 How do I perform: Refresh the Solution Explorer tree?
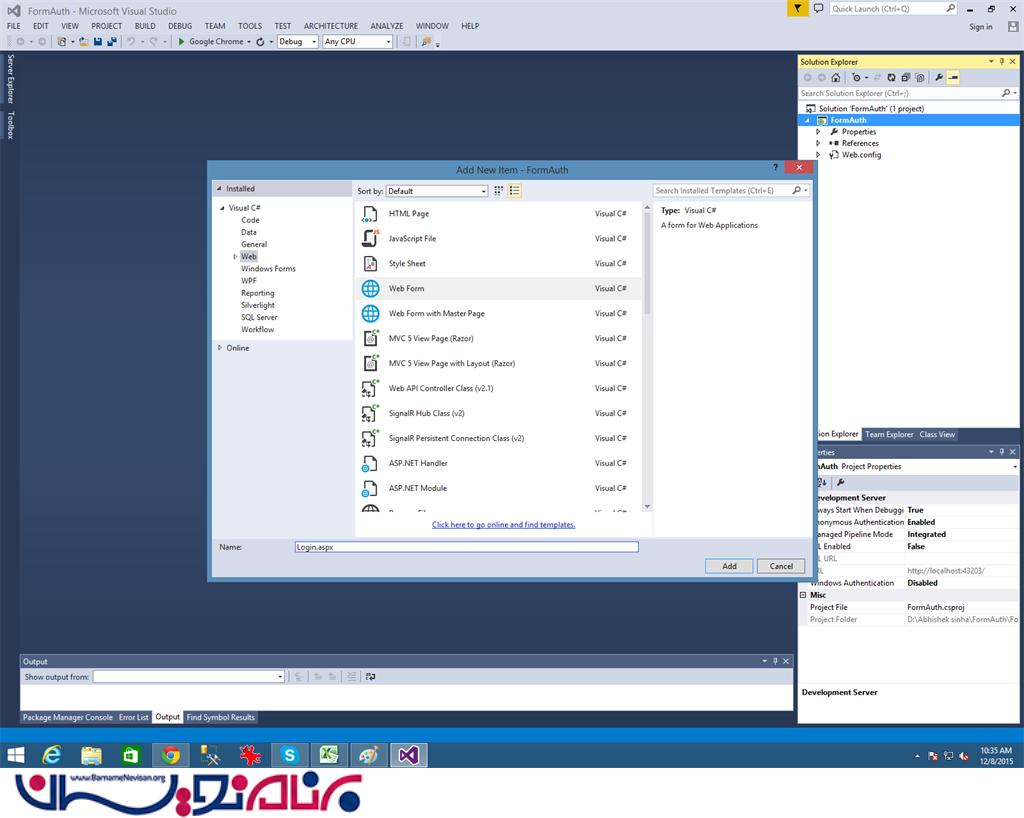click(x=891, y=78)
